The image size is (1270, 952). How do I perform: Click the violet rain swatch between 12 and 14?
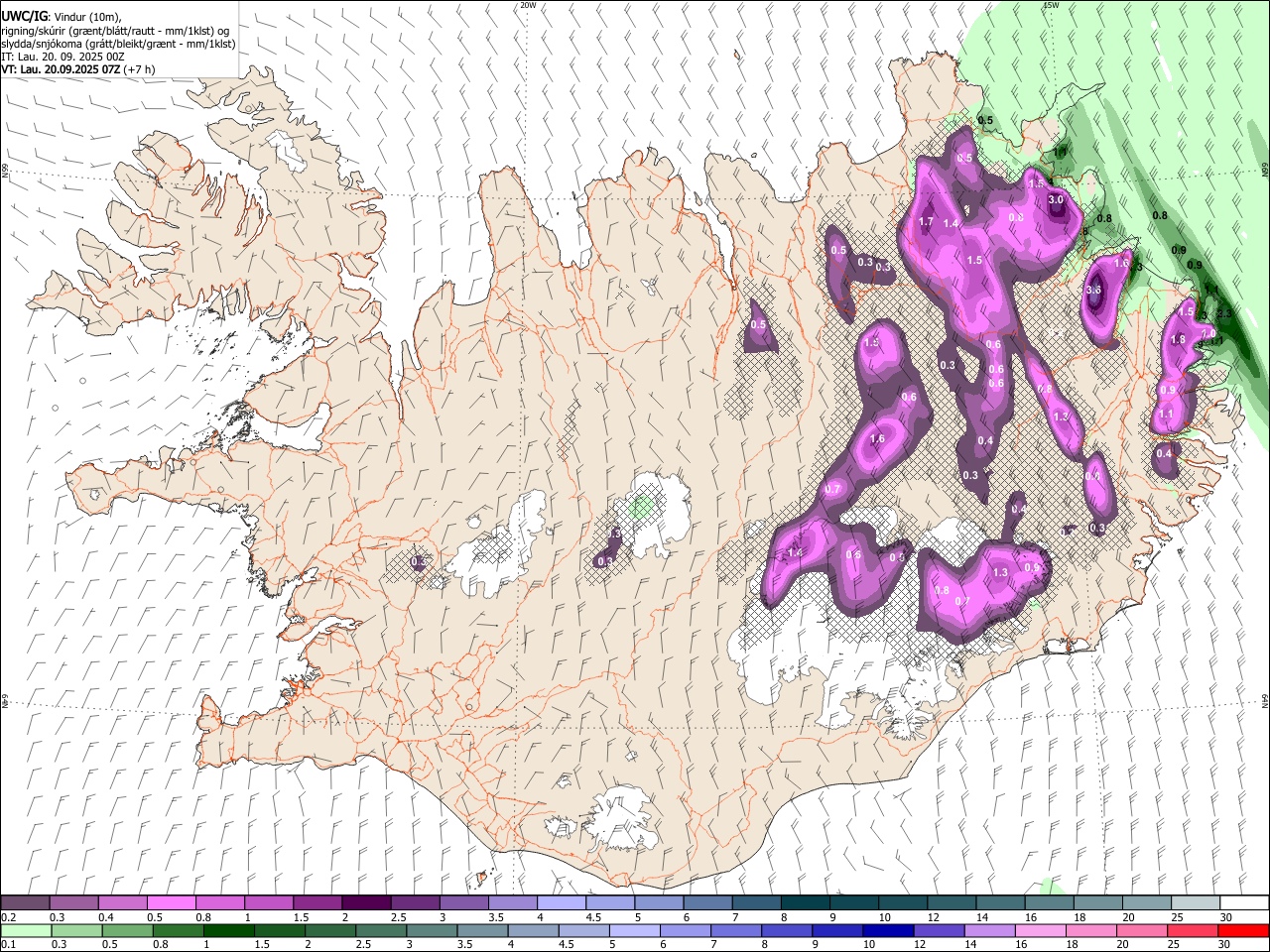938,930
